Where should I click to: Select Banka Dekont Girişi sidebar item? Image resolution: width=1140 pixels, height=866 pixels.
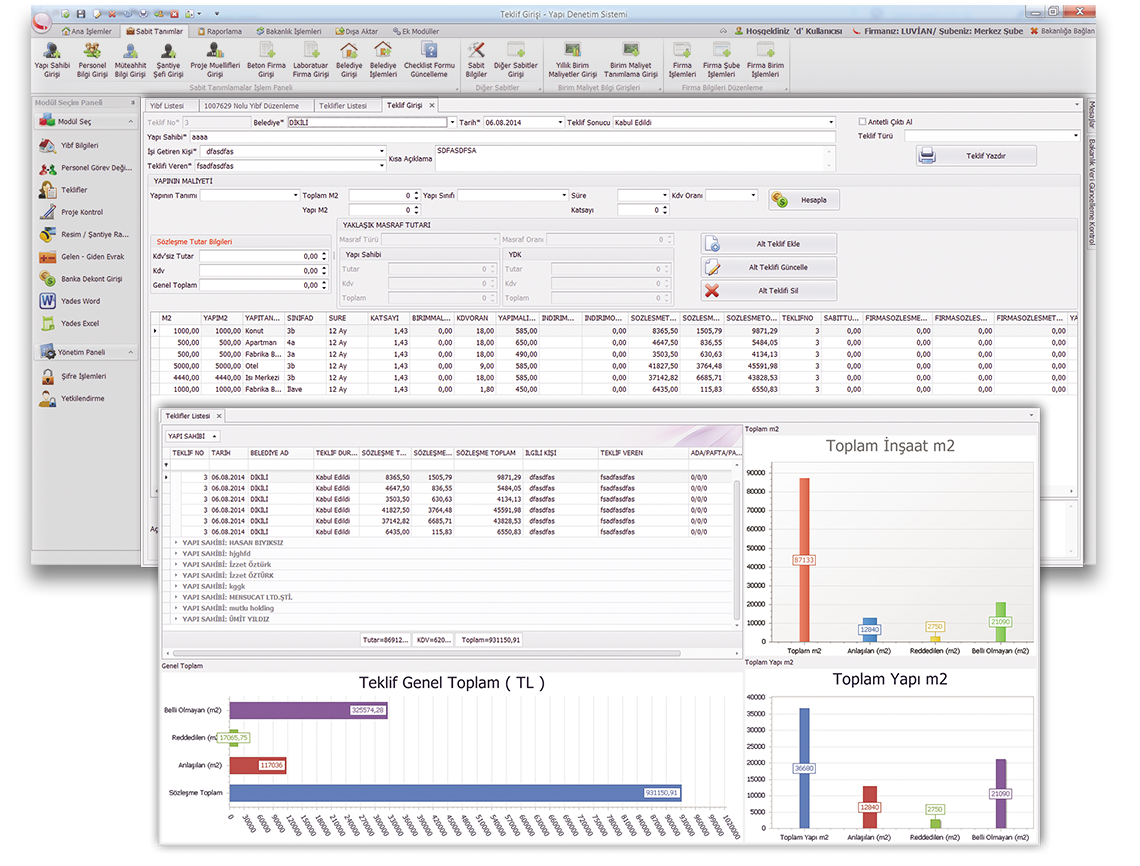click(91, 279)
